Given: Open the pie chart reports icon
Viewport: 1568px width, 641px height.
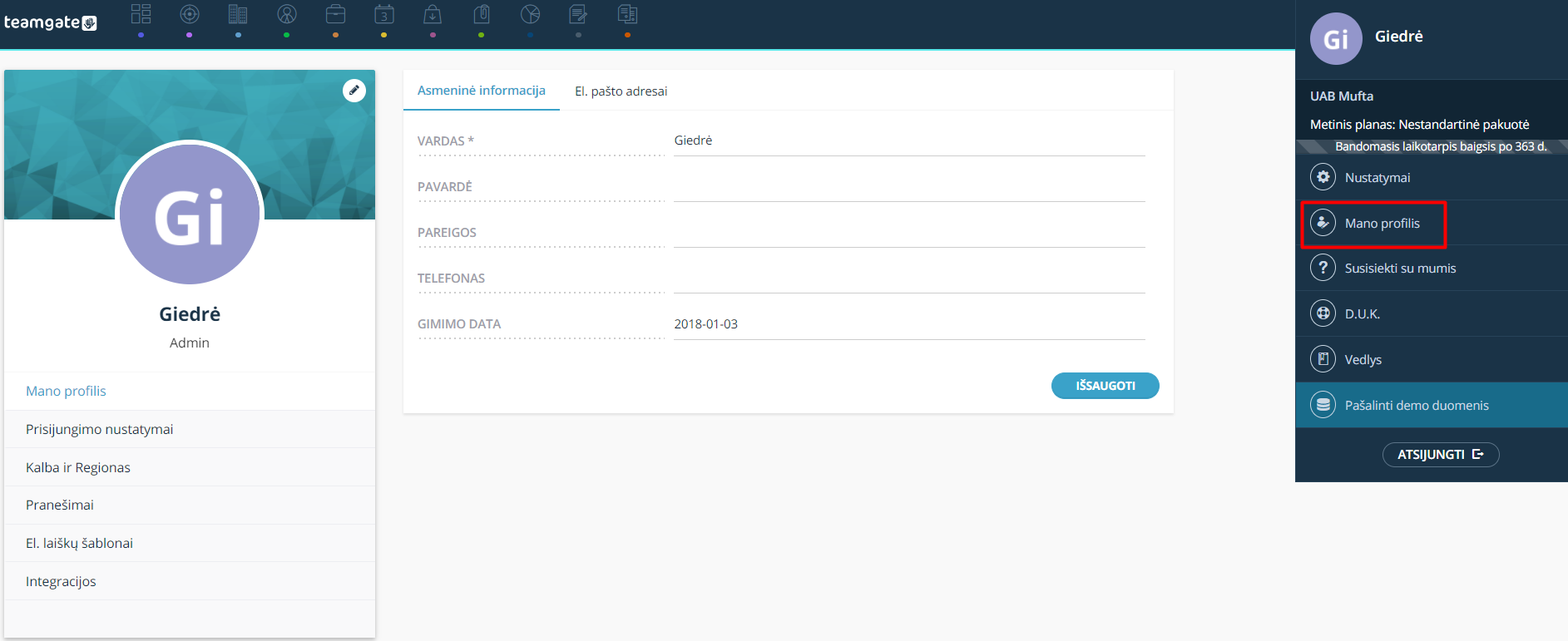Looking at the screenshot, I should point(530,14).
